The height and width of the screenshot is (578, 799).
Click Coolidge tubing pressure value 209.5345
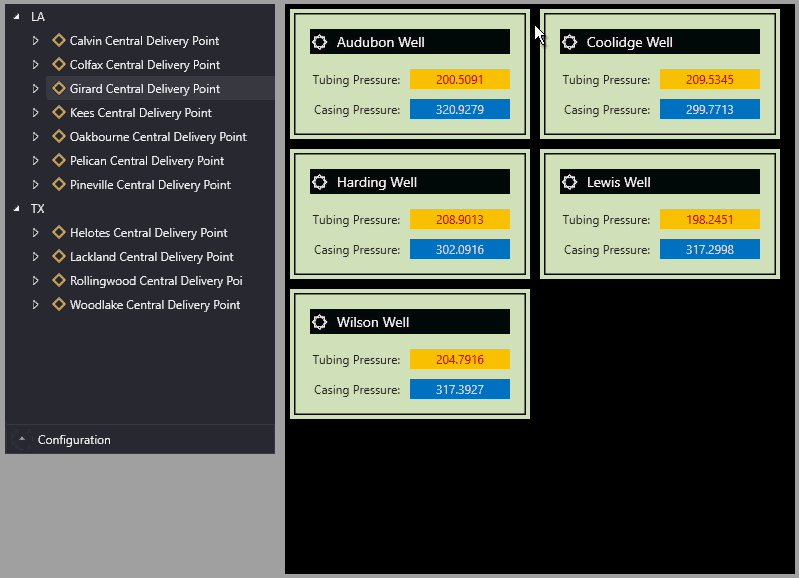(710, 79)
